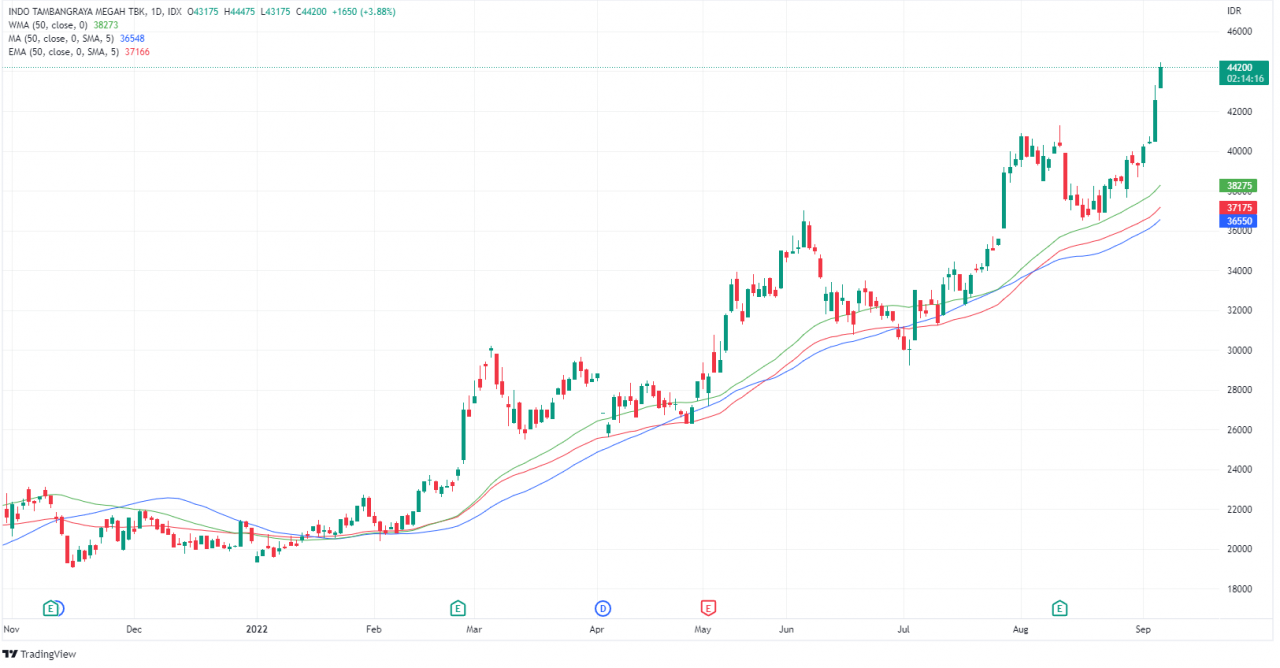Click the green WMA price label 38275

[x=1239, y=186]
